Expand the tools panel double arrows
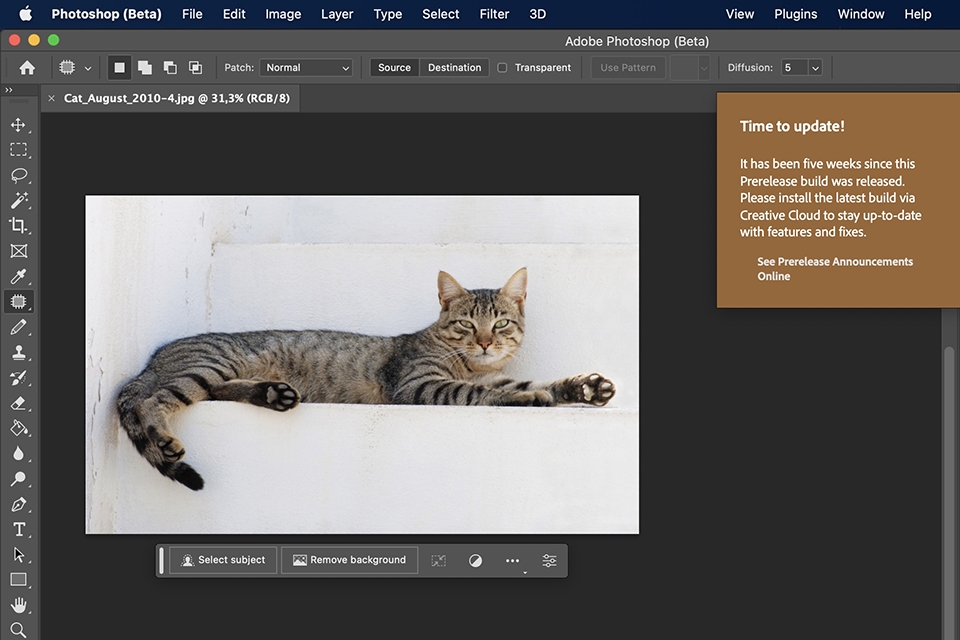 [9, 90]
